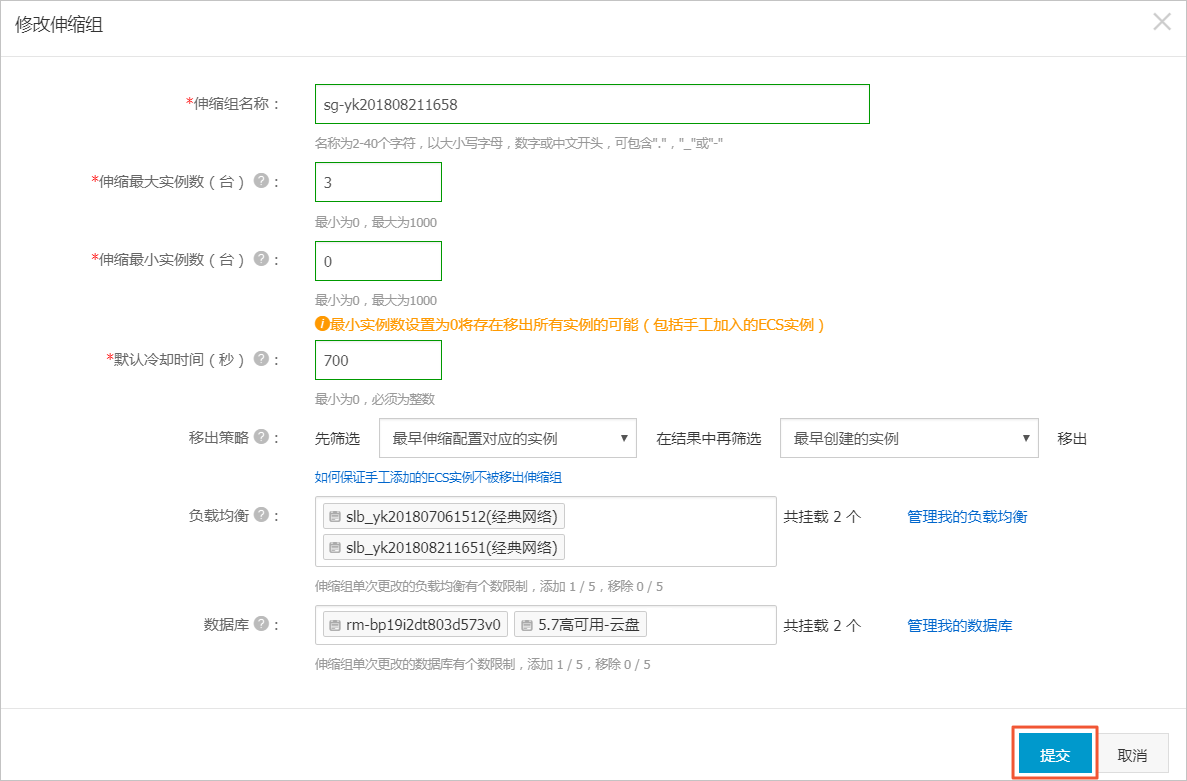The height and width of the screenshot is (781, 1187).
Task: Open 管理我的数据库 link
Action: (x=959, y=626)
